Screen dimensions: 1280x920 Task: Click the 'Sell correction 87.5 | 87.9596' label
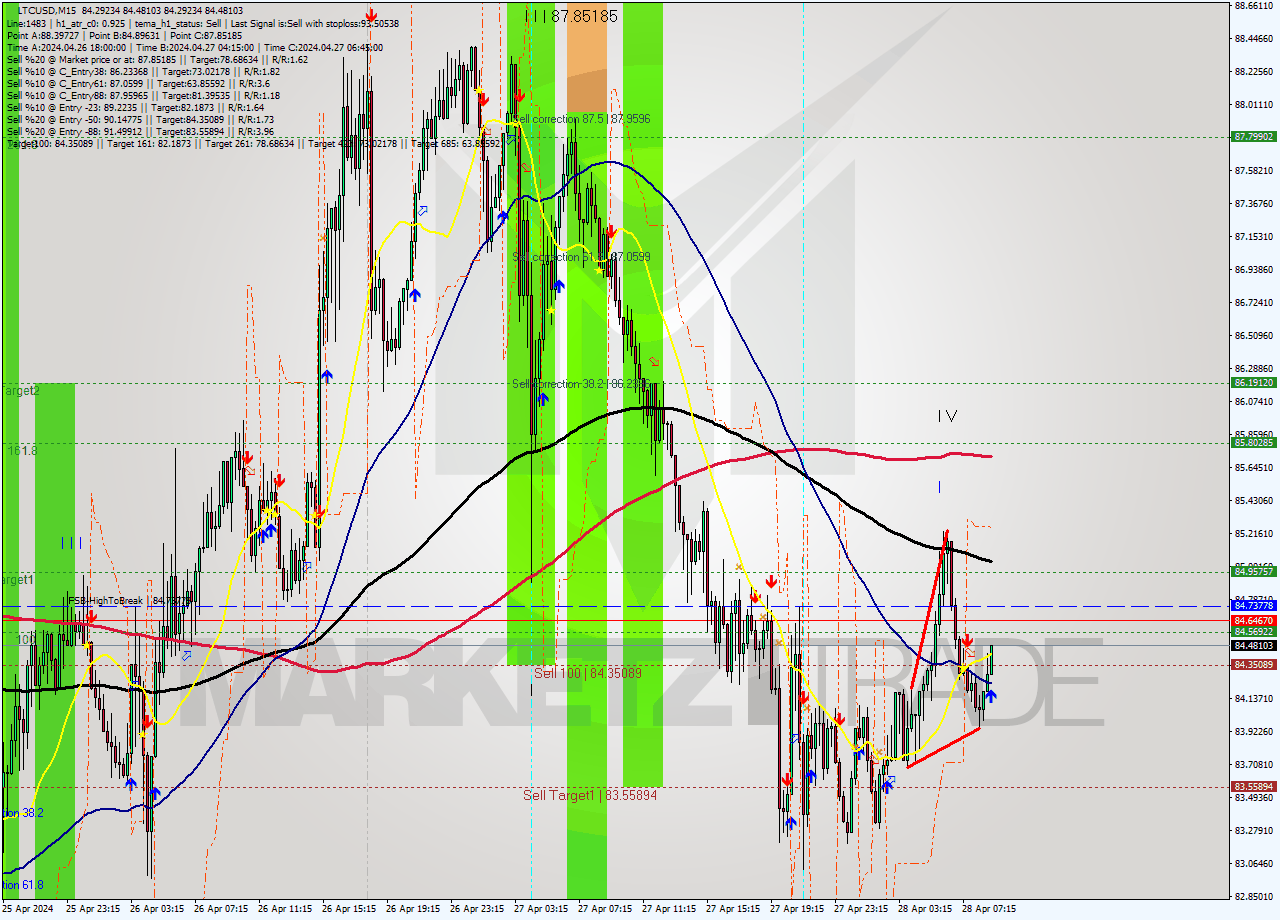coord(580,119)
